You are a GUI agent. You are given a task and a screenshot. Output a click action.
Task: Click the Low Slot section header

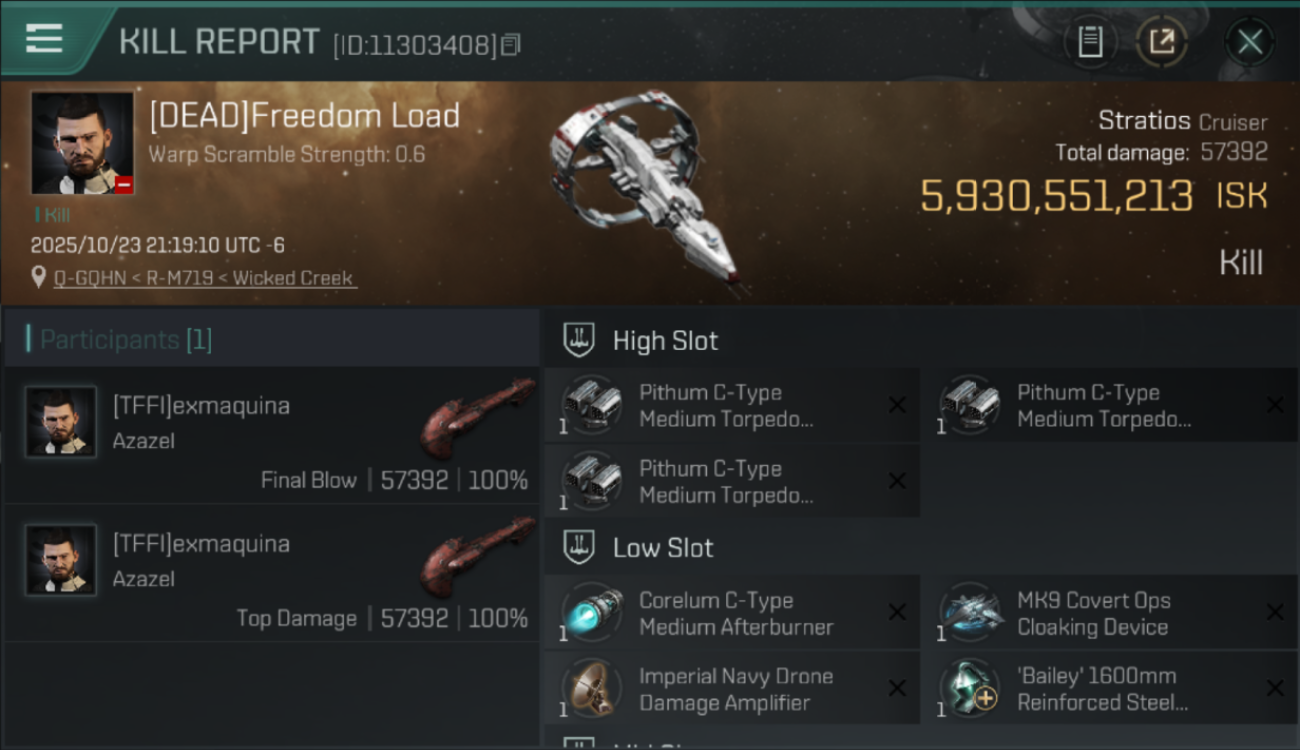[663, 548]
